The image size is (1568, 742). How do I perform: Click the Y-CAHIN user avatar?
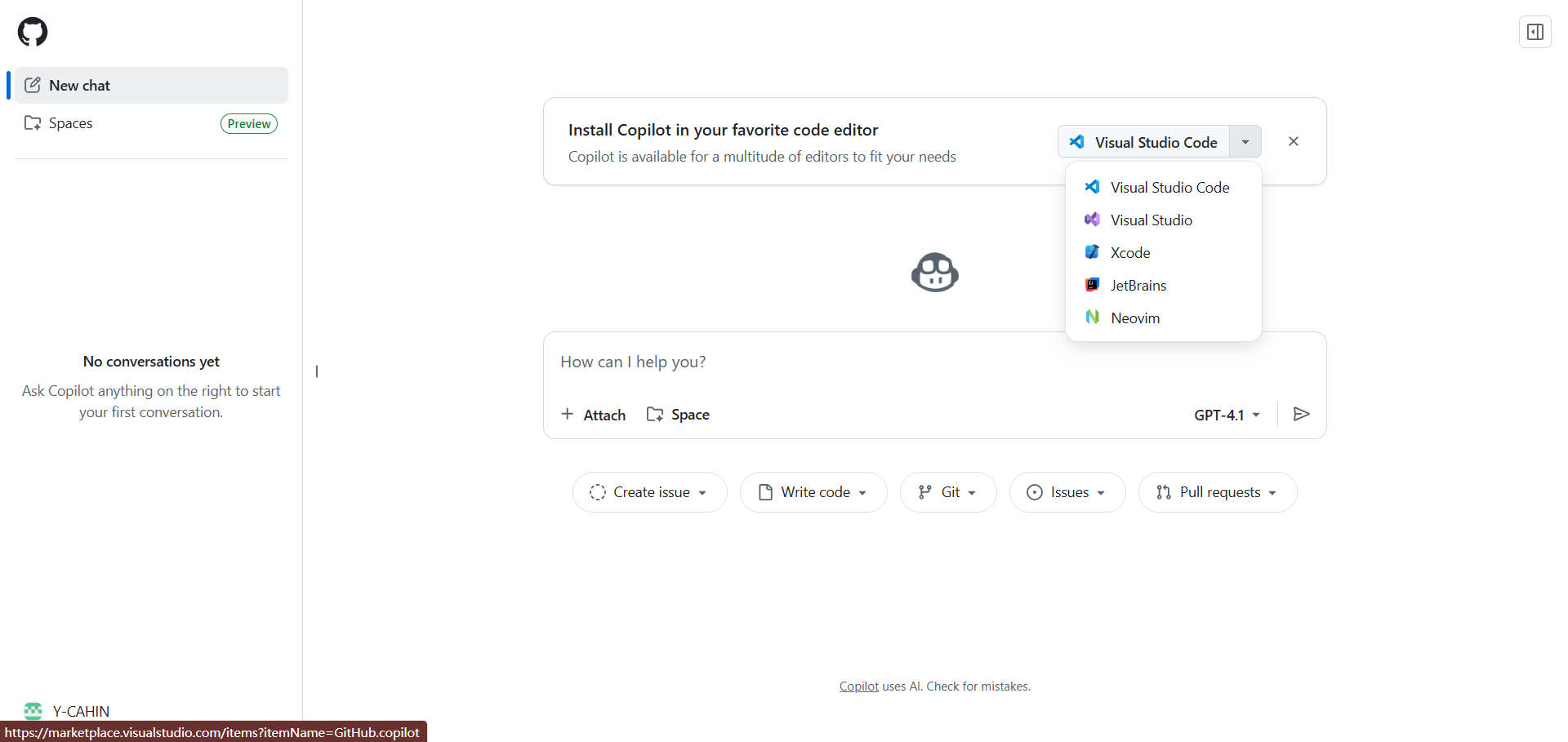tap(33, 710)
